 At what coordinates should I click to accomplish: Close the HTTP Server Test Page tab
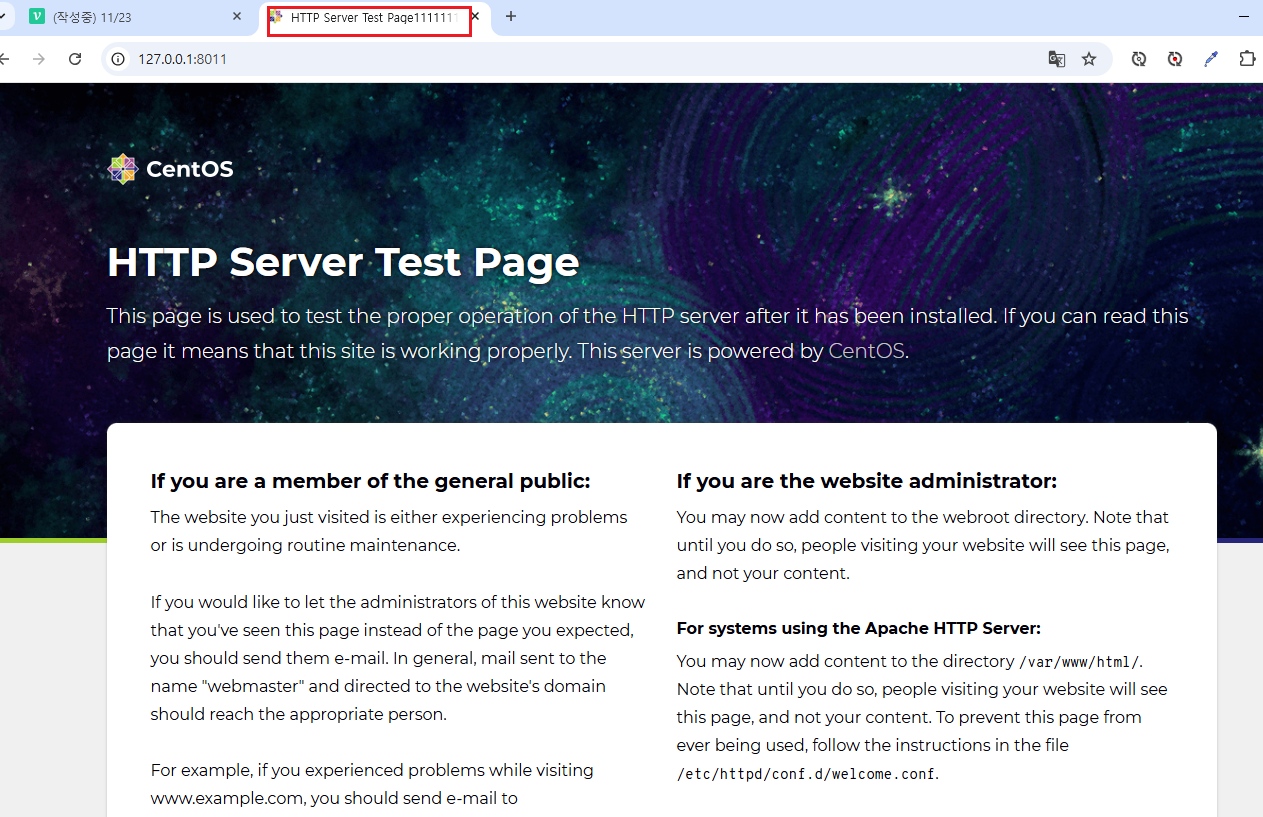click(475, 17)
